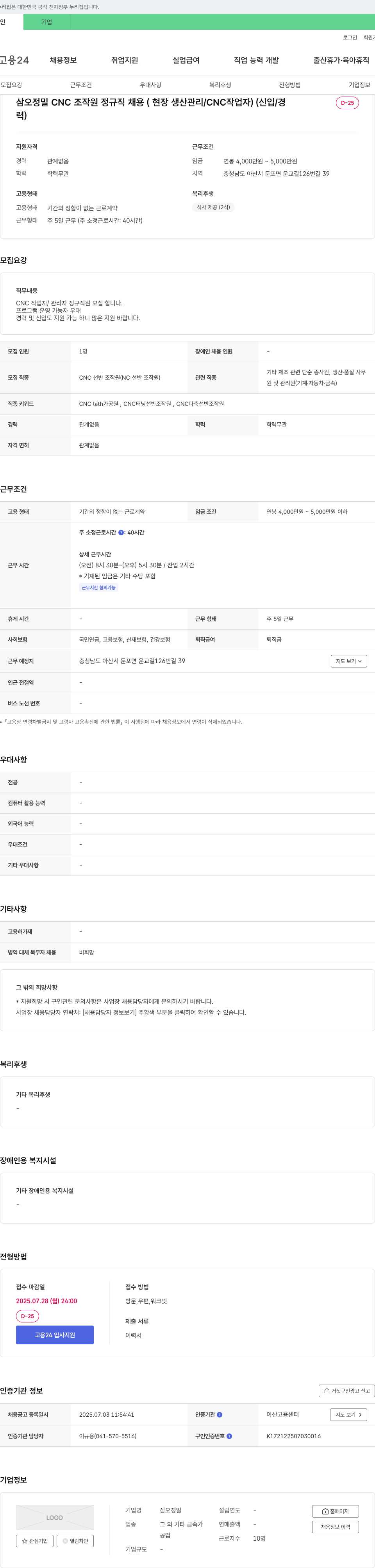This screenshot has height=1568, width=375.
Task: Click the deadline date 2025.07.28 (월) 24:00
Action: pyautogui.click(x=47, y=1301)
